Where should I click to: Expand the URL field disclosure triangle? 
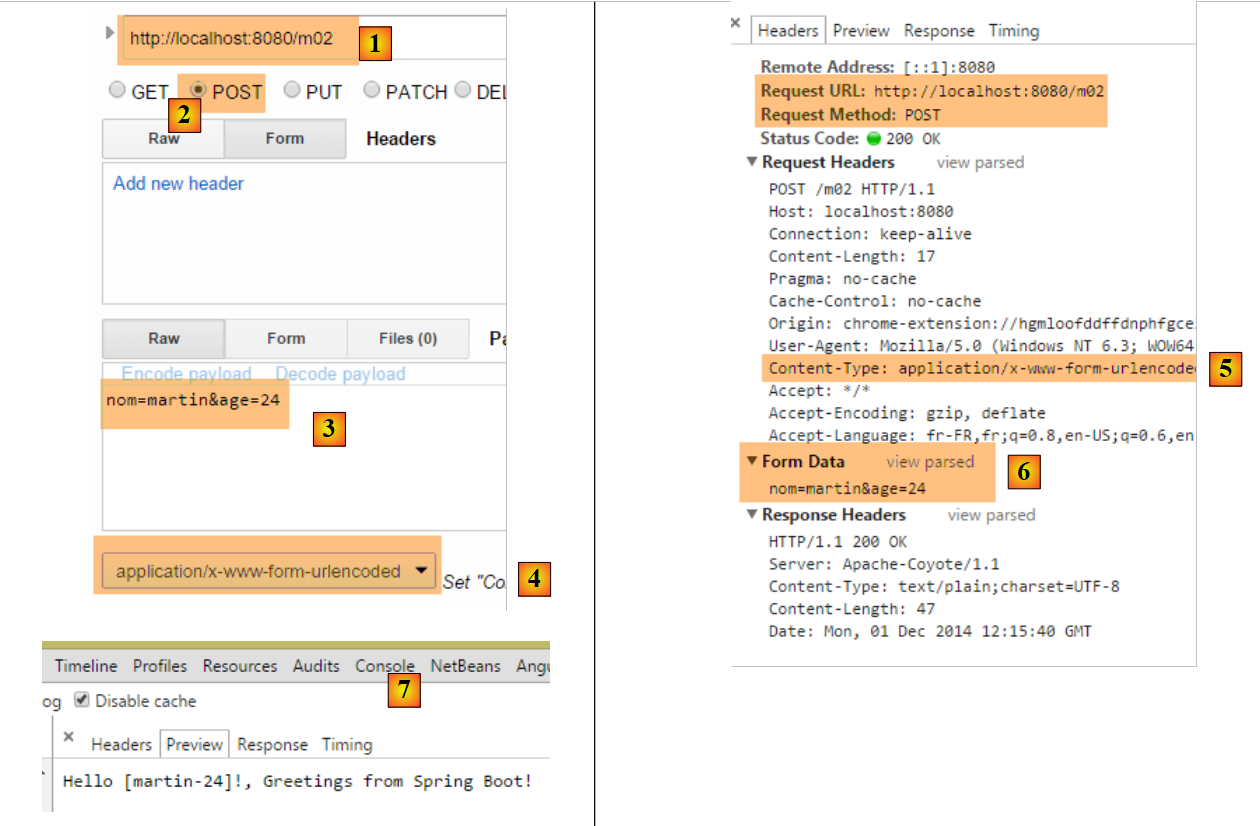pos(110,33)
